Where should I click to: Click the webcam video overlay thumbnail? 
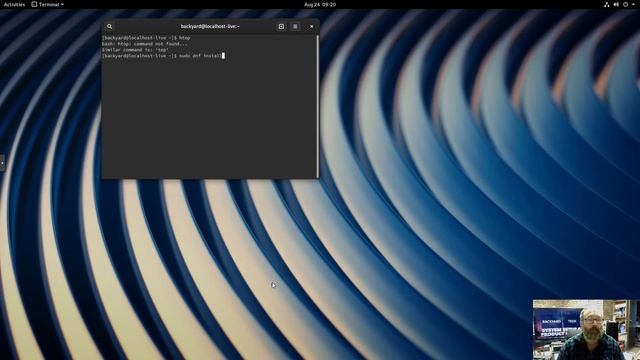click(x=586, y=330)
